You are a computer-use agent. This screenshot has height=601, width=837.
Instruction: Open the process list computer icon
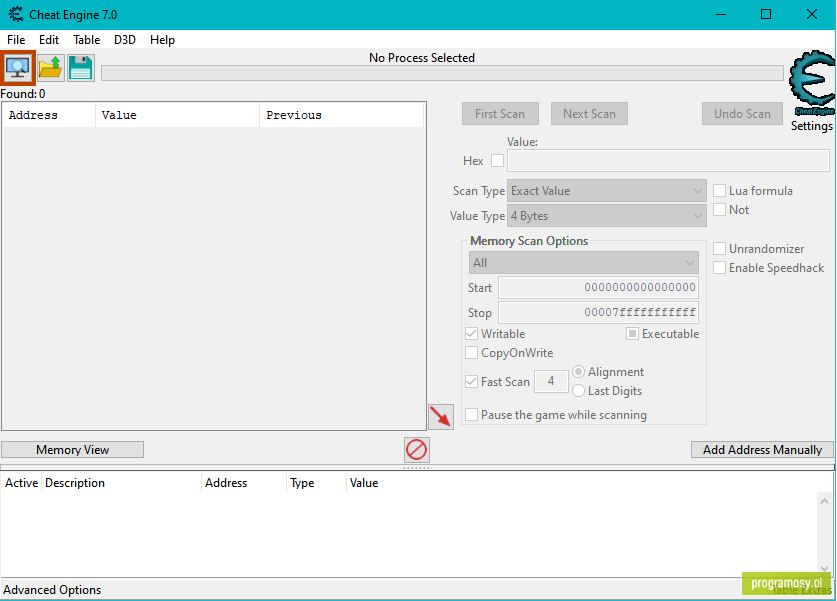coord(18,68)
